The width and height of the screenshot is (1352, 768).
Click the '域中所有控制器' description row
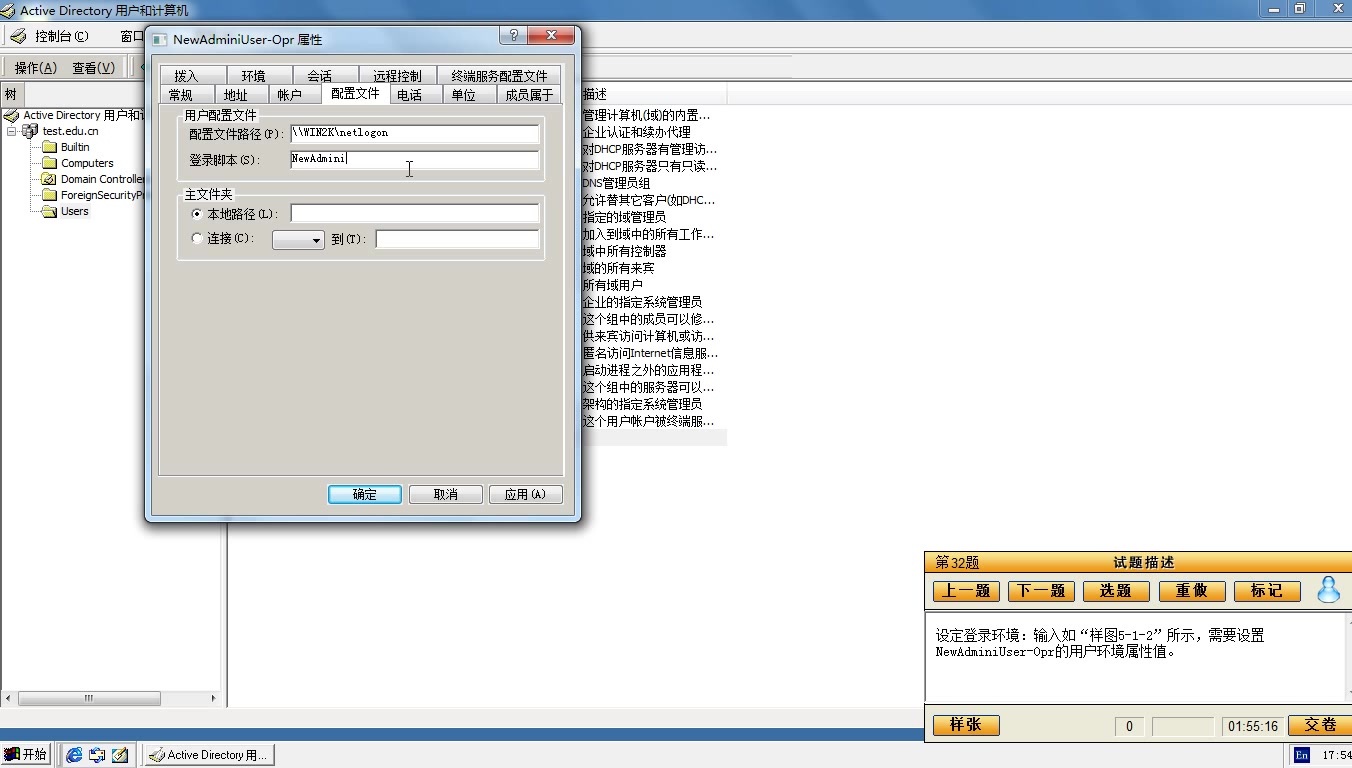coord(624,251)
